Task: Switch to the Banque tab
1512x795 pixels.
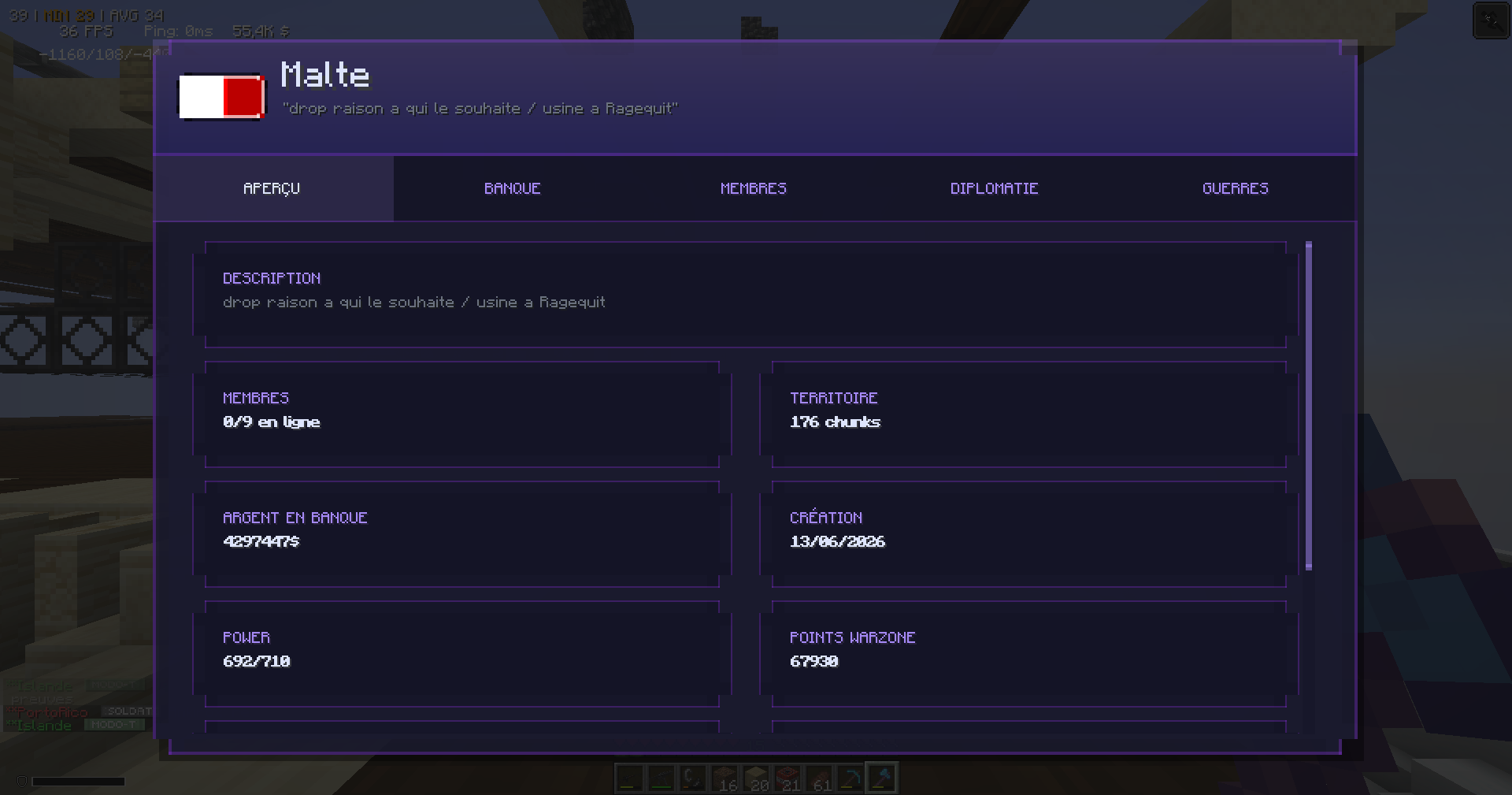Action: [513, 188]
